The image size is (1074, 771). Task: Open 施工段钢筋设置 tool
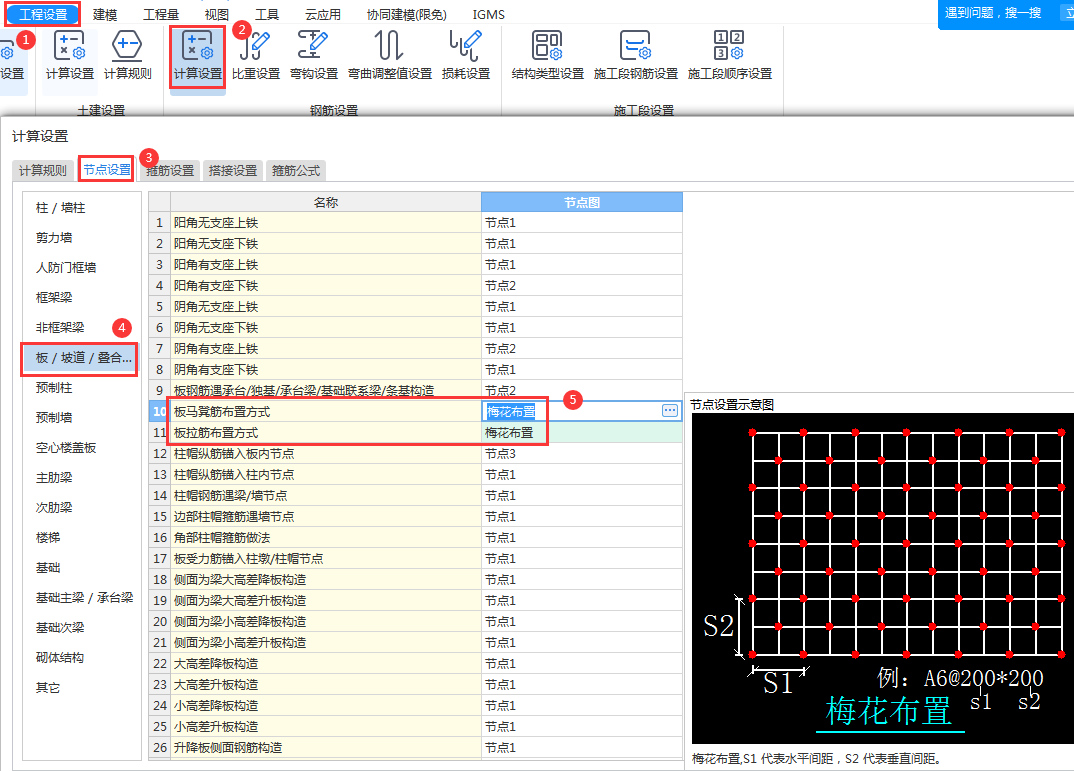pos(636,56)
